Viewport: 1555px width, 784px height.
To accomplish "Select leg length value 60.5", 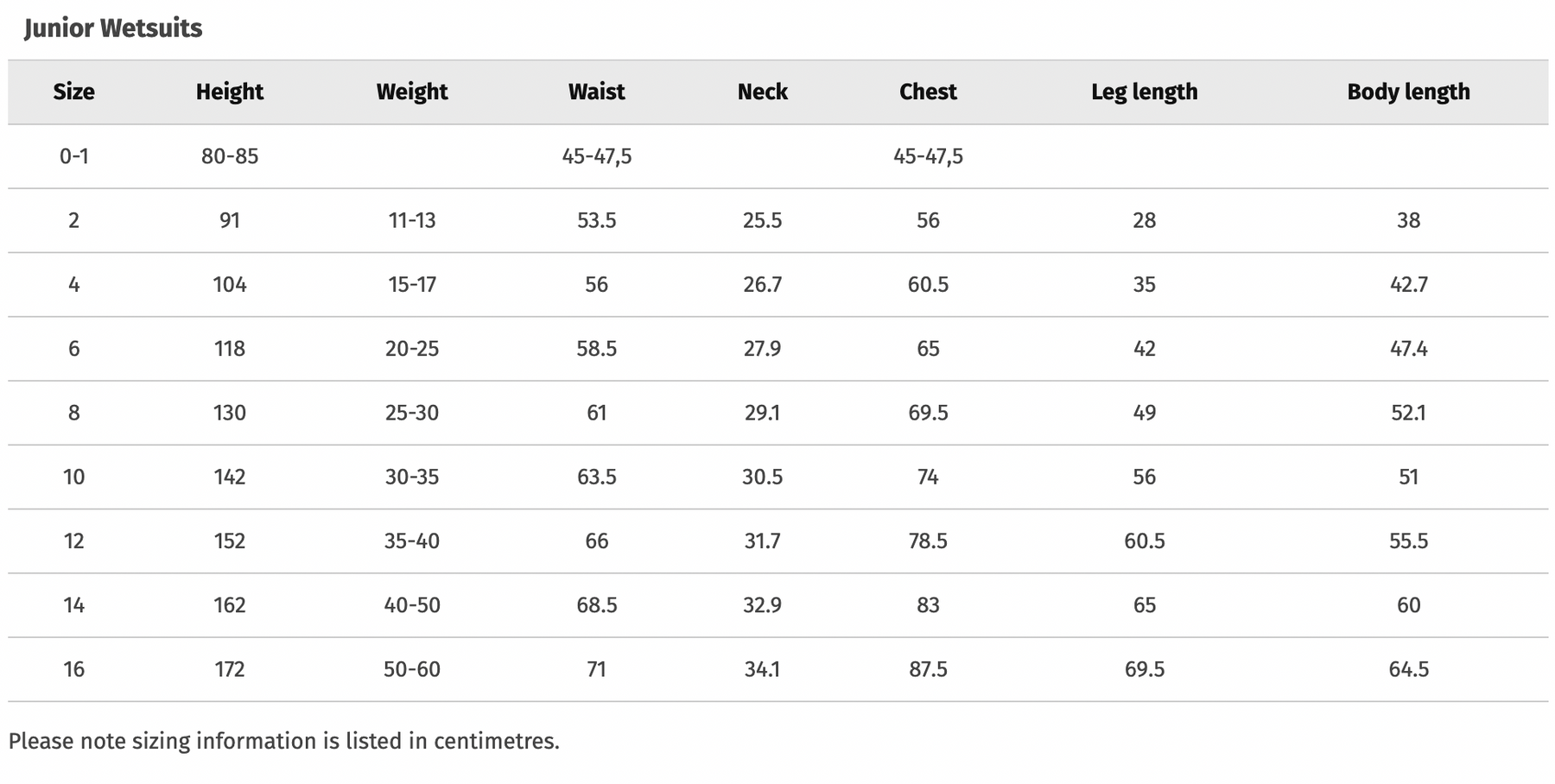I will [x=1144, y=541].
